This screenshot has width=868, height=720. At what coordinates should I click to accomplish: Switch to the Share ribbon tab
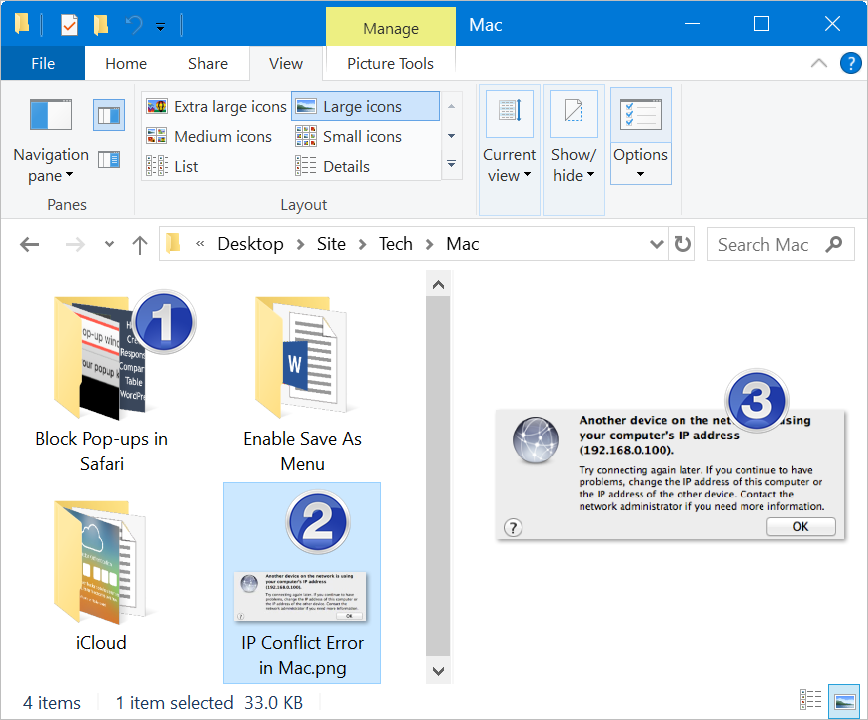[208, 64]
